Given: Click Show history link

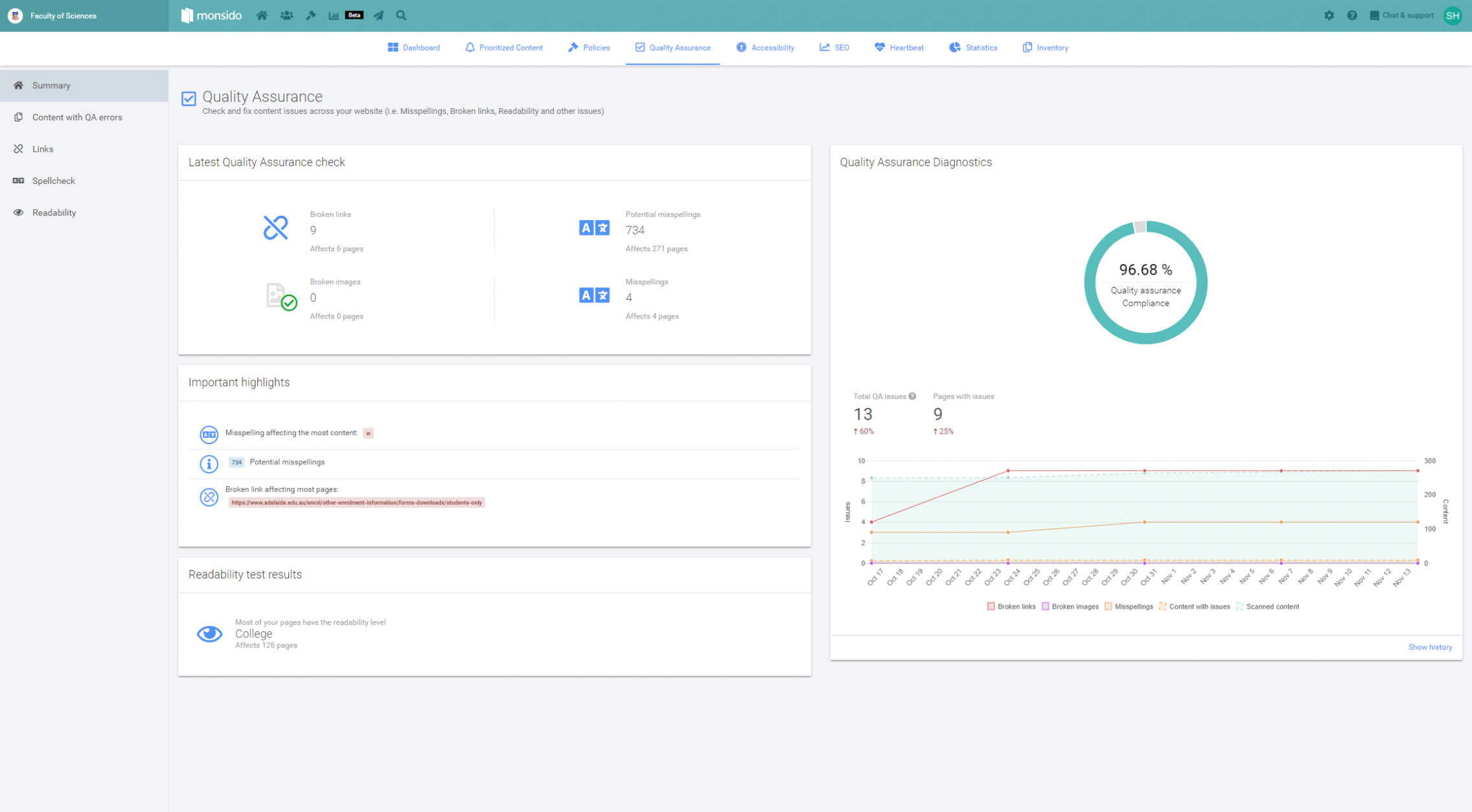Looking at the screenshot, I should tap(1429, 647).
